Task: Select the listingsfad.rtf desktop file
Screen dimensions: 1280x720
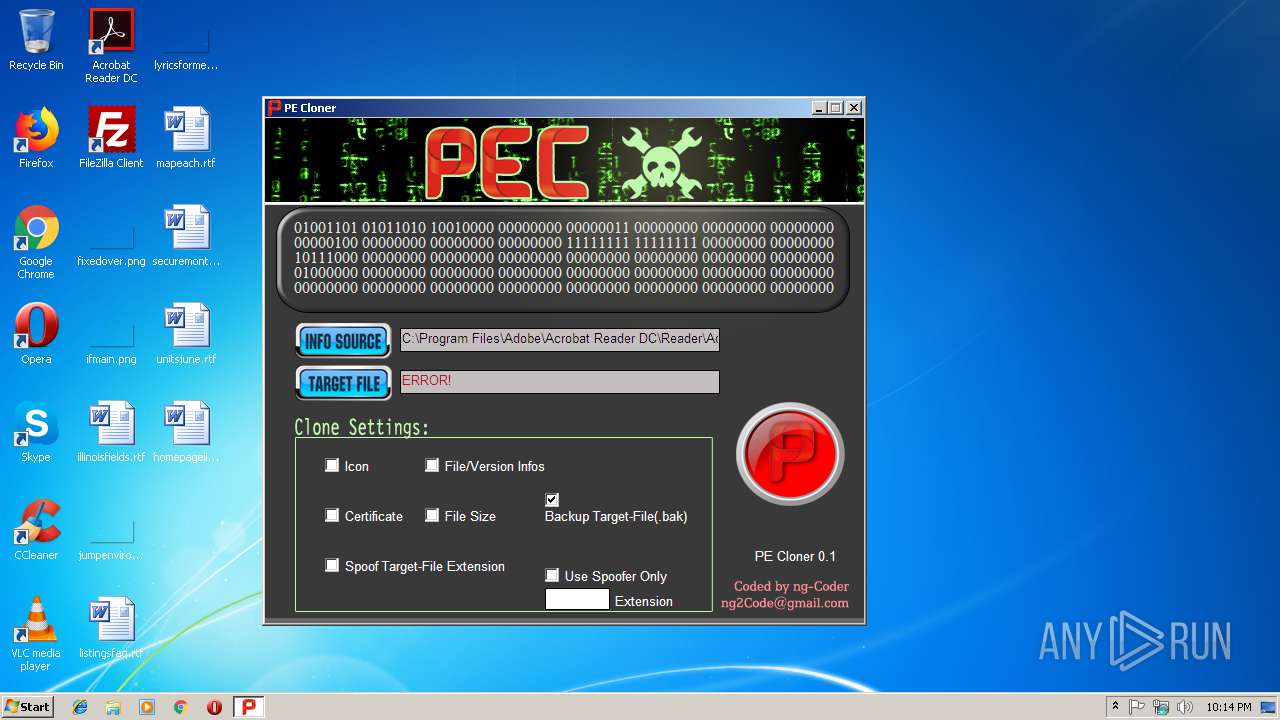Action: point(111,628)
